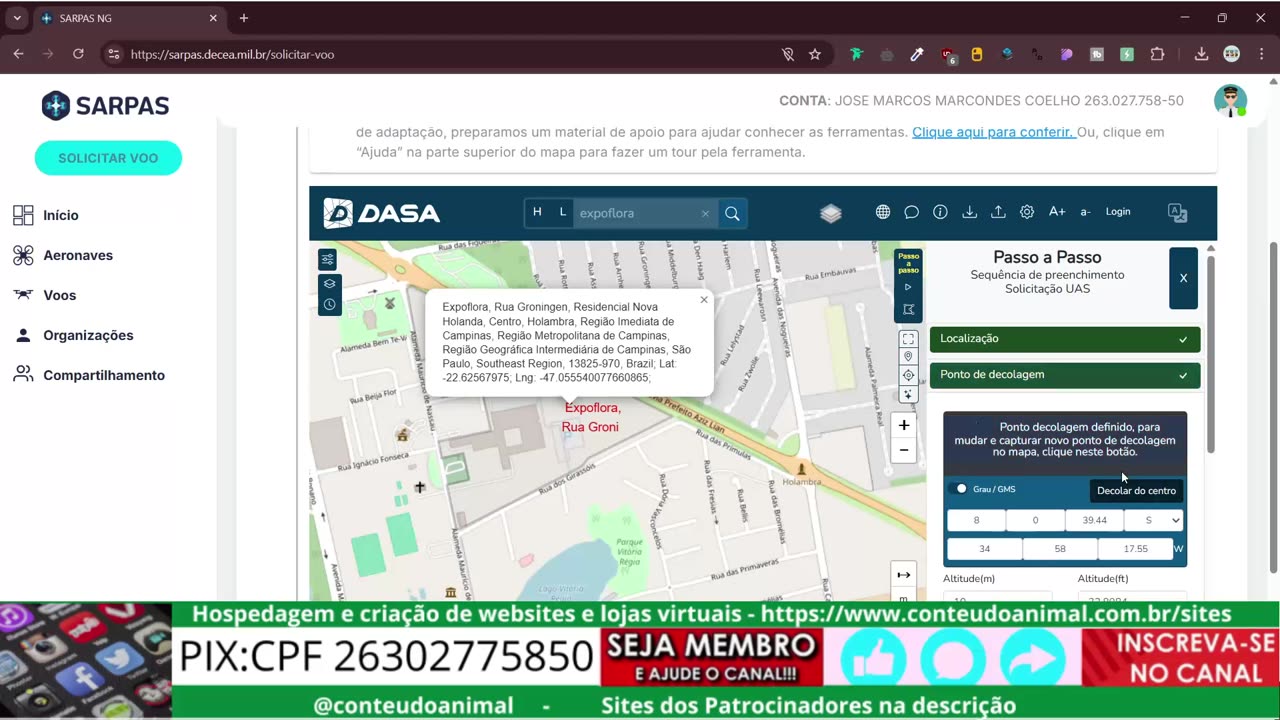
Task: Close the Passo a Passo panel
Action: click(1183, 278)
